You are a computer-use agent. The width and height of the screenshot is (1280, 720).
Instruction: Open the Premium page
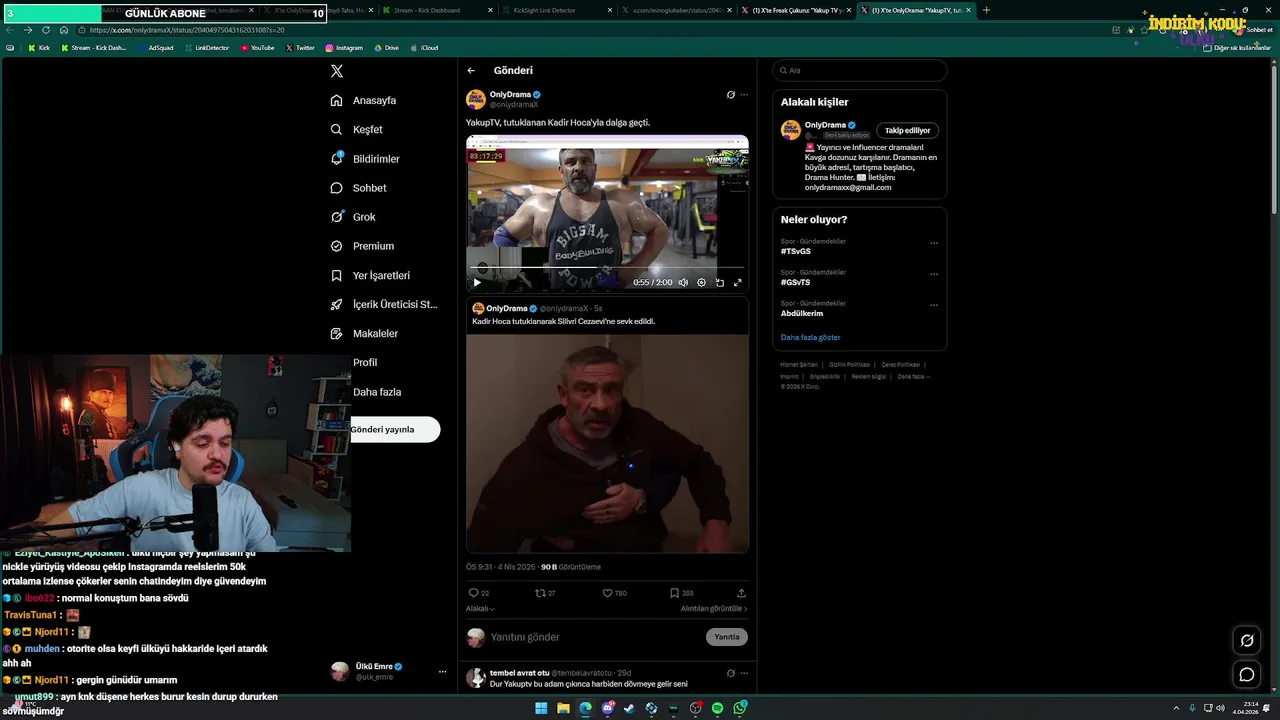[x=362, y=246]
